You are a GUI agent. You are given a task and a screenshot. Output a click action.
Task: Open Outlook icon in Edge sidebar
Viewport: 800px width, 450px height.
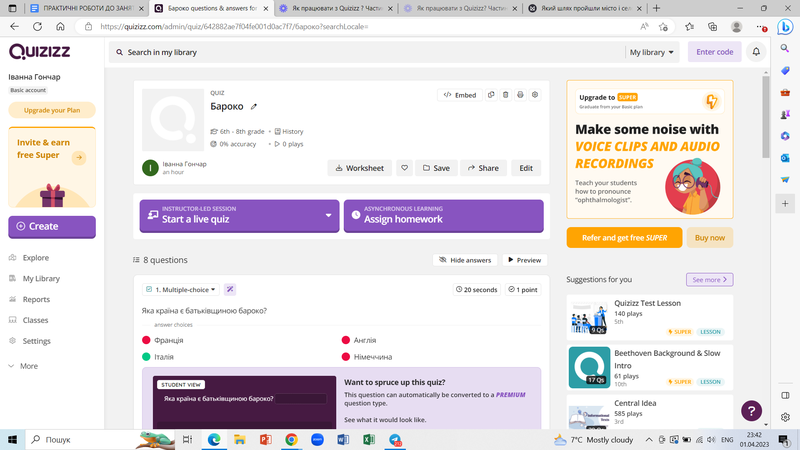tap(785, 158)
